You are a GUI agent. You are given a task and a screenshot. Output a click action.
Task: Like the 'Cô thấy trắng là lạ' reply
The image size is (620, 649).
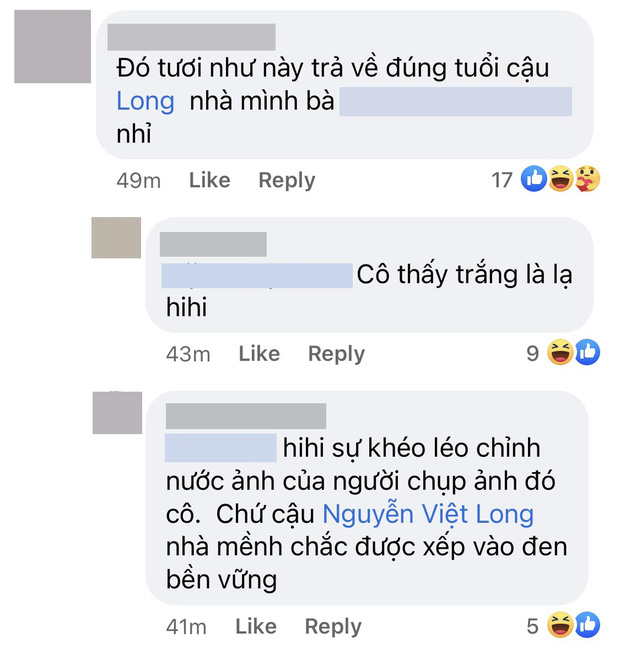click(259, 354)
